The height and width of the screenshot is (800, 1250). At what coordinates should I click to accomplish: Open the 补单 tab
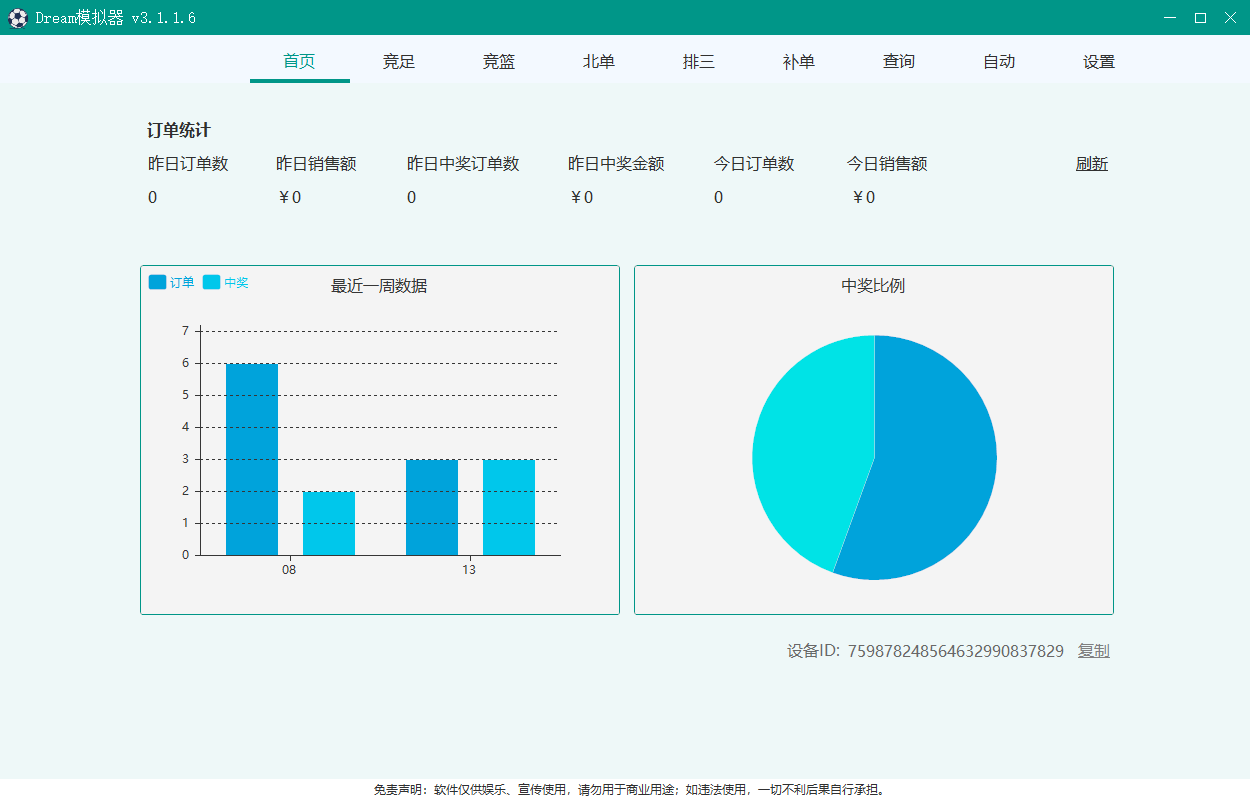[x=799, y=61]
